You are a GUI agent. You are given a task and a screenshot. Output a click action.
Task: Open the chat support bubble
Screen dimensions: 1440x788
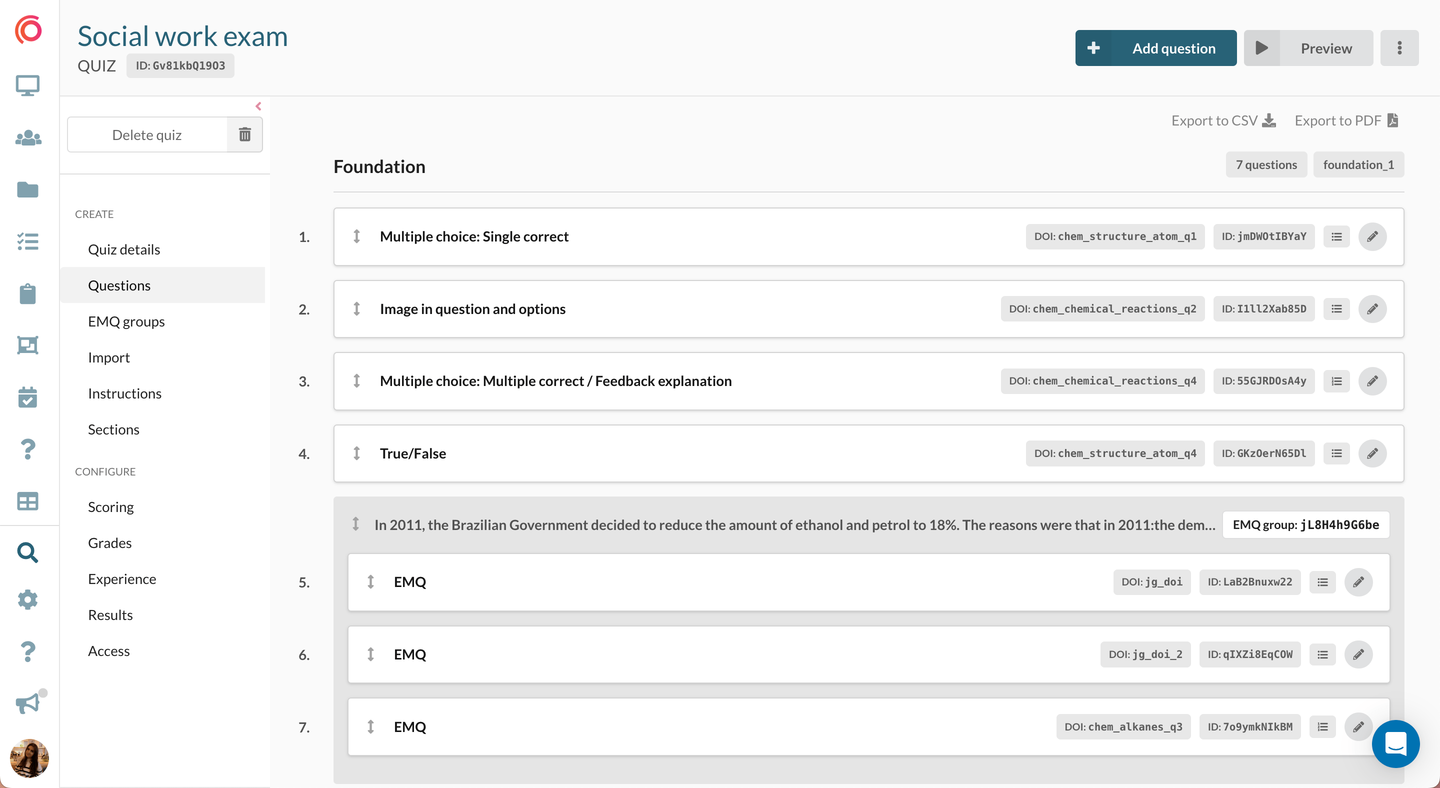tap(1395, 744)
